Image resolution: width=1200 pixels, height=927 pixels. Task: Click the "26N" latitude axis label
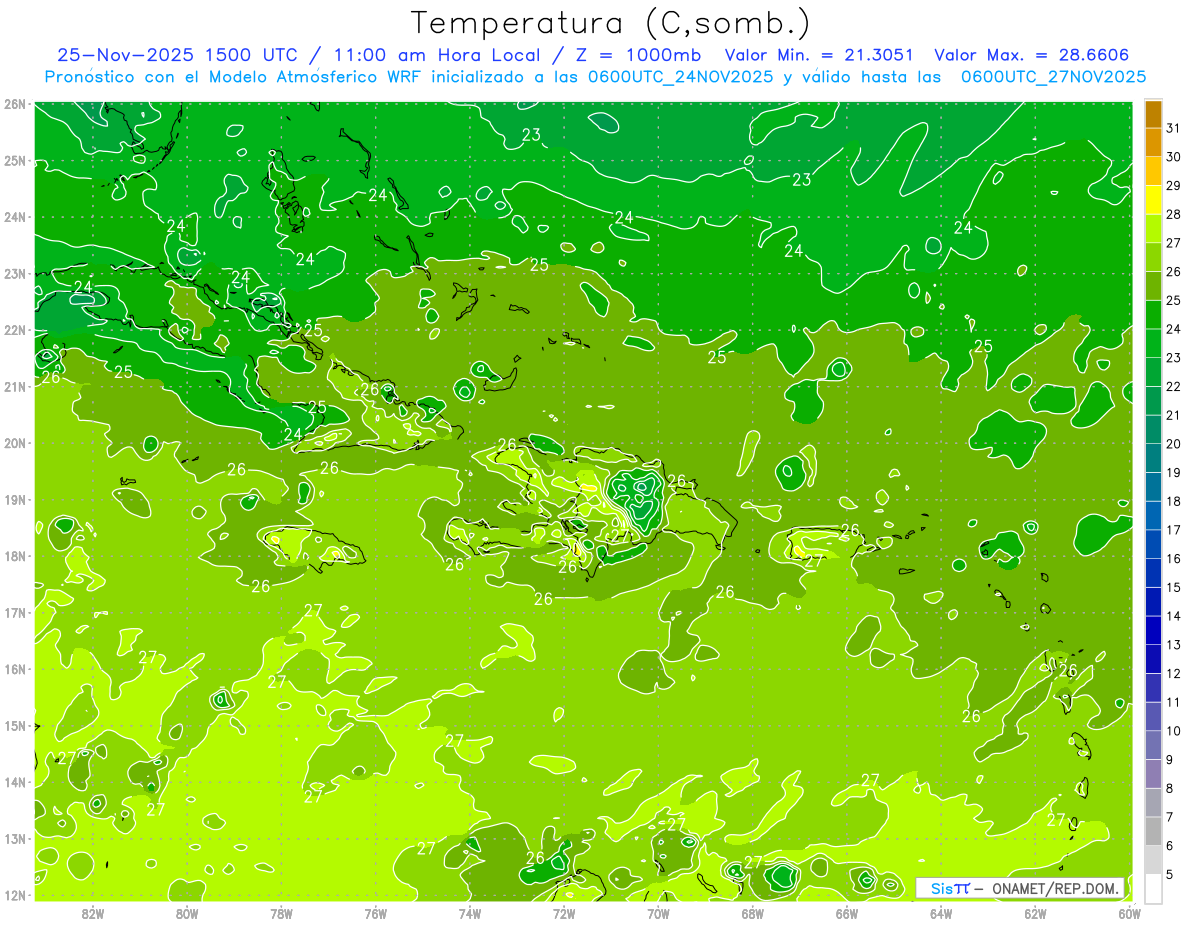pyautogui.click(x=14, y=104)
